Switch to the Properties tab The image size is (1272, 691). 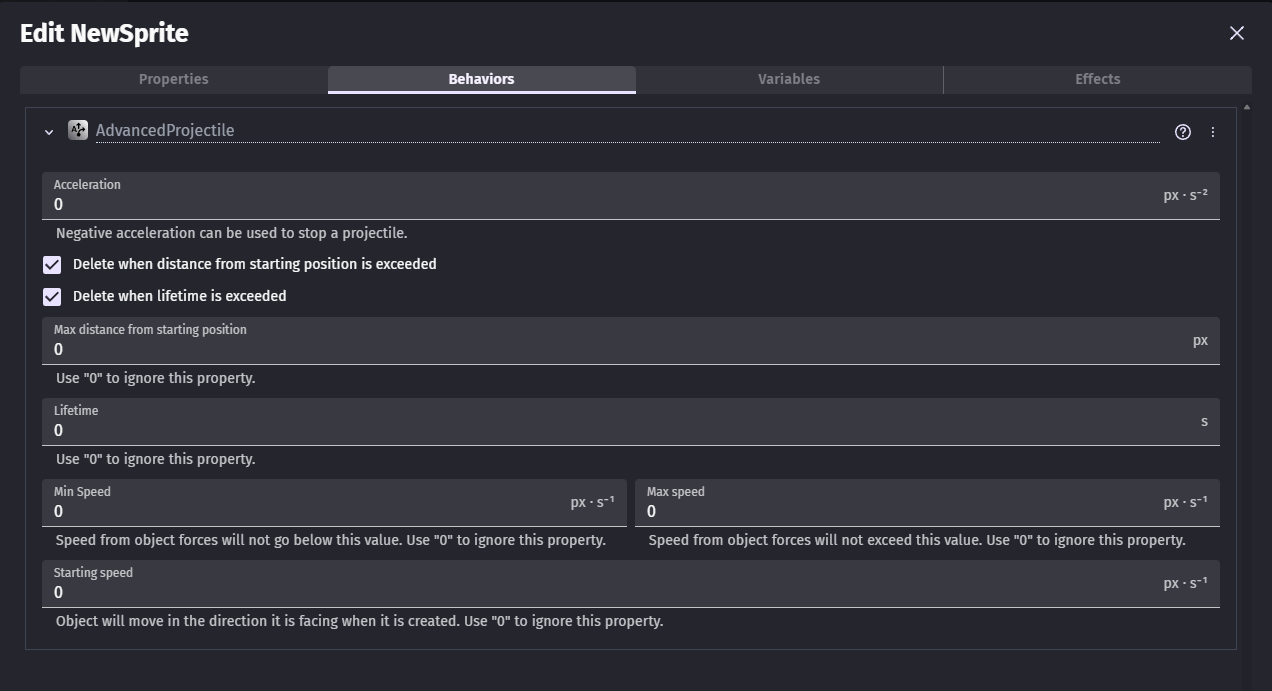click(174, 79)
